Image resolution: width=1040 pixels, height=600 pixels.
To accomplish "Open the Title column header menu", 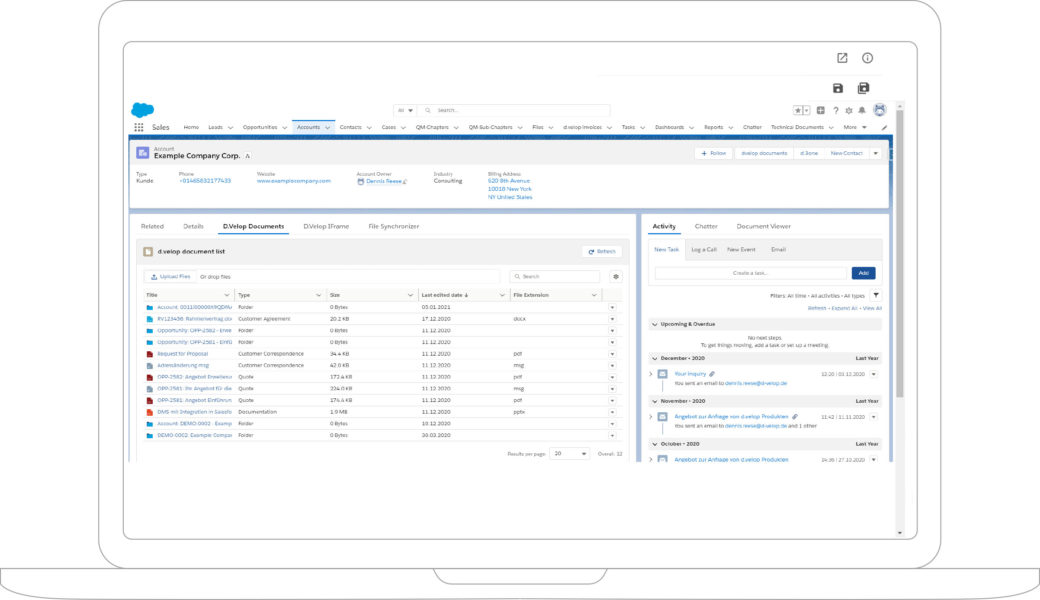I will pos(226,295).
